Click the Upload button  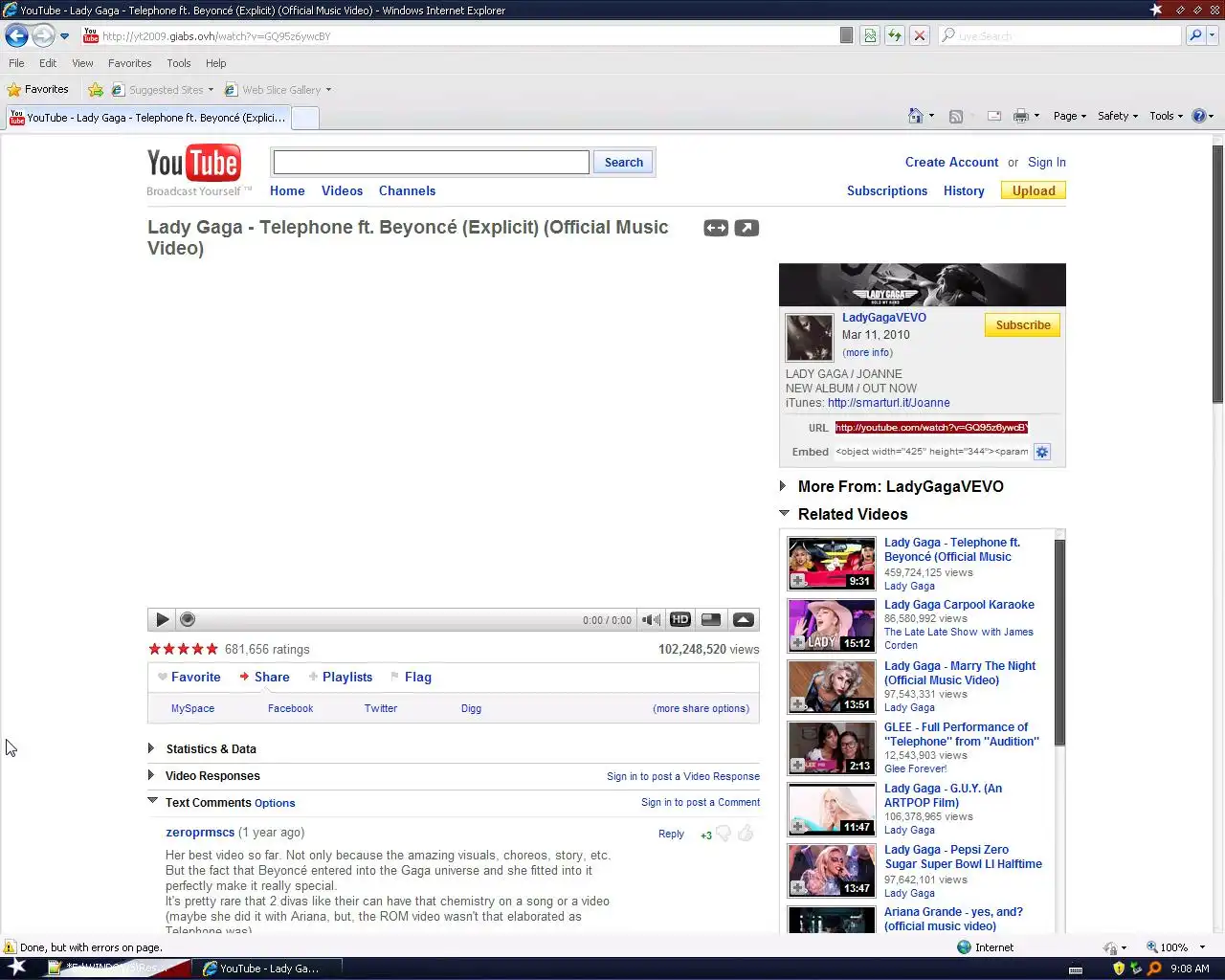[1034, 190]
